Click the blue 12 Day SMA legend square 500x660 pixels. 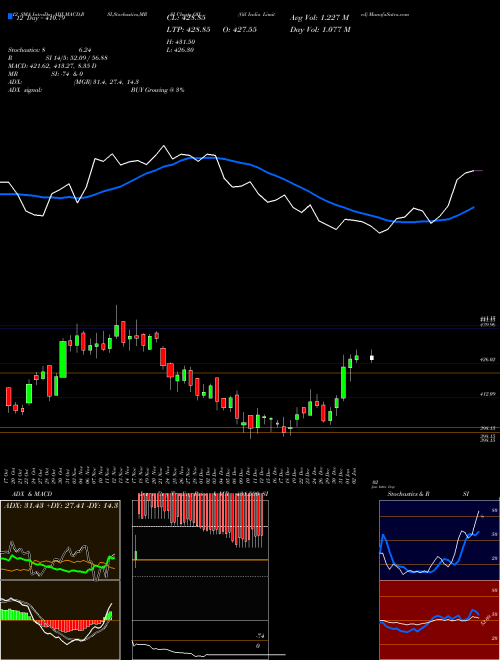[10, 17]
